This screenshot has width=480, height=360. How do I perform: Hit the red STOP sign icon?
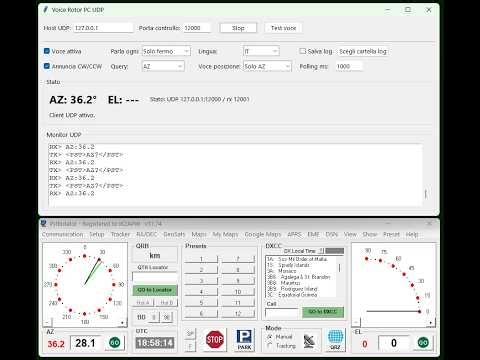pyautogui.click(x=215, y=339)
